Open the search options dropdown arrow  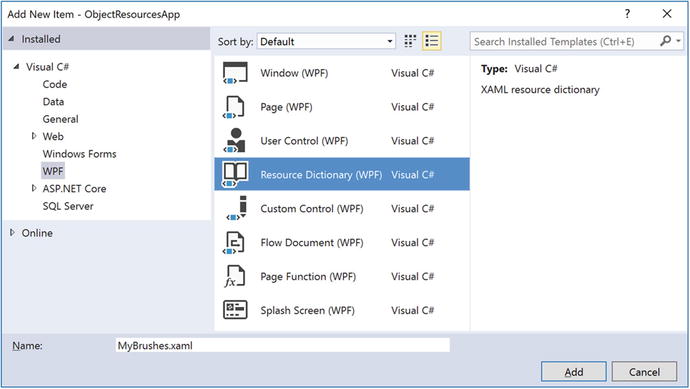(678, 41)
